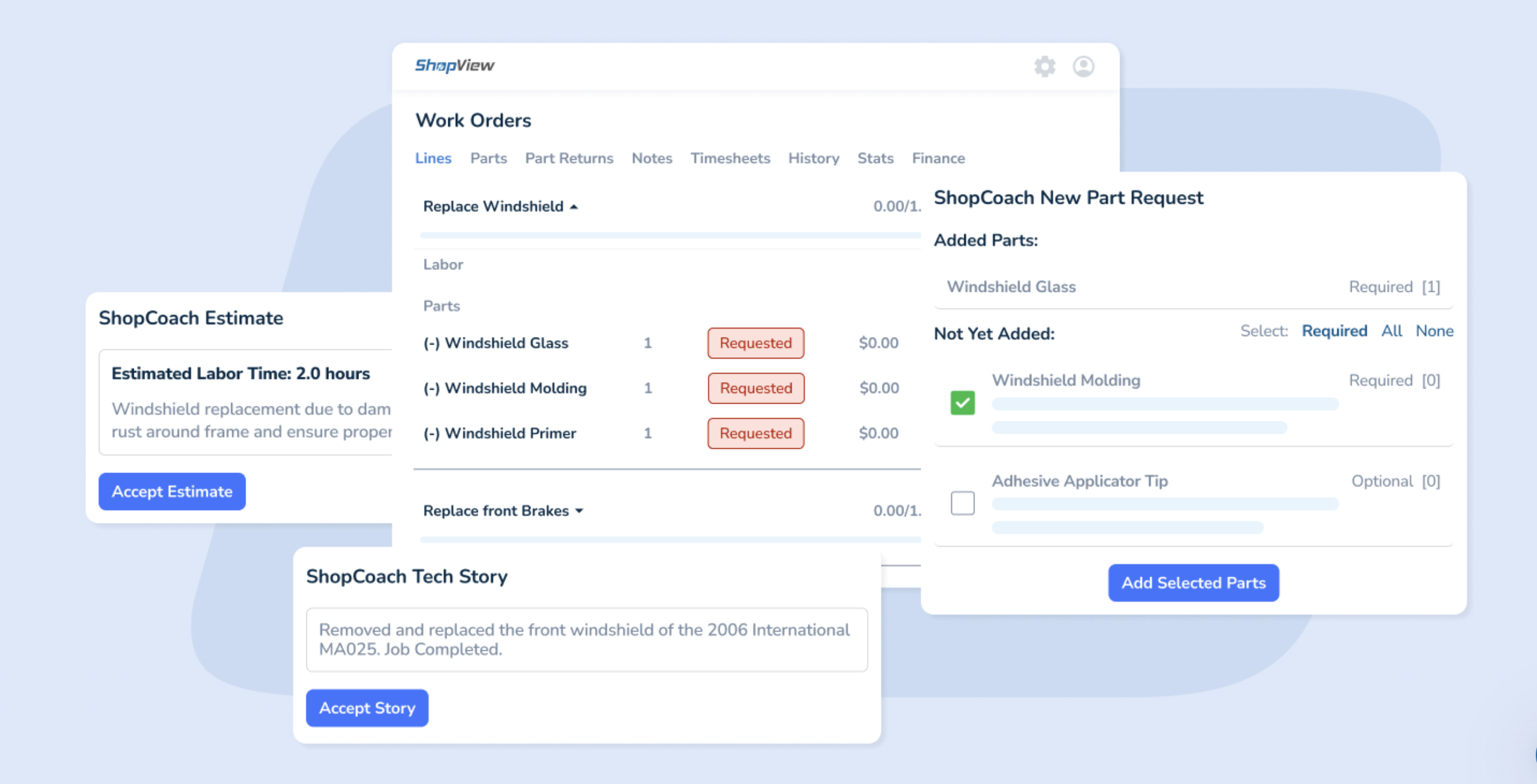Click Requested status for Windshield Molding
The width and height of the screenshot is (1537, 784).
tap(755, 389)
